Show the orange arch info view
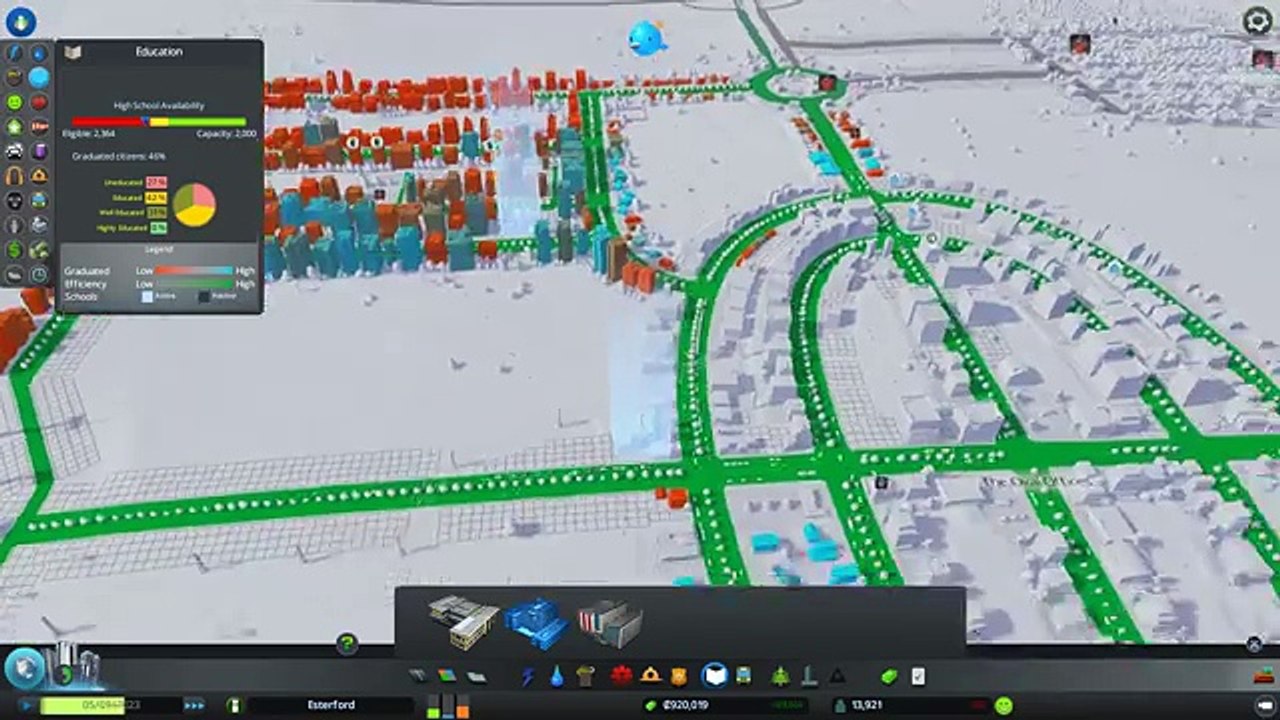1280x720 pixels. [x=15, y=176]
